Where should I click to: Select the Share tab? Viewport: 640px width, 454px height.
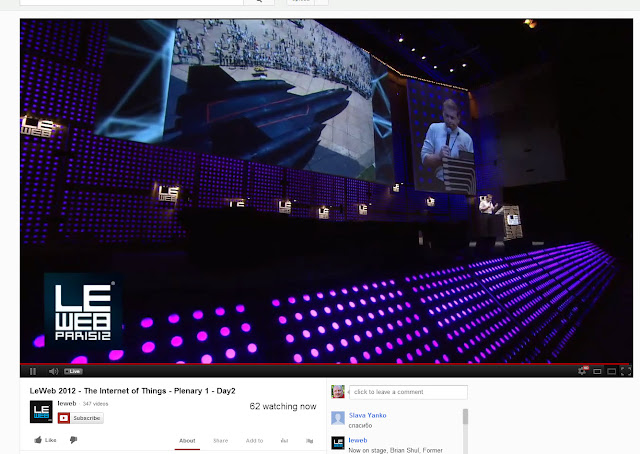pos(220,441)
